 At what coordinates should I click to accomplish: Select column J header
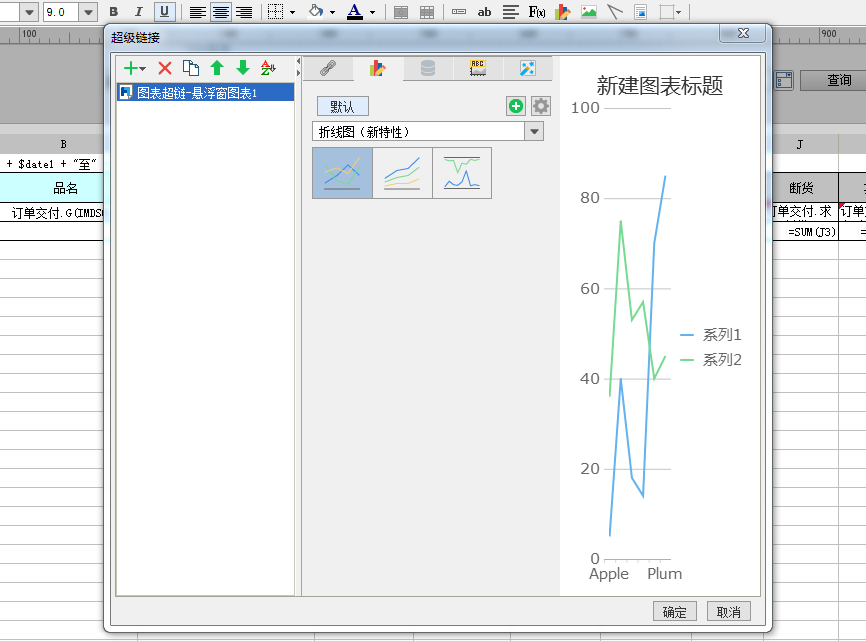tap(805, 144)
